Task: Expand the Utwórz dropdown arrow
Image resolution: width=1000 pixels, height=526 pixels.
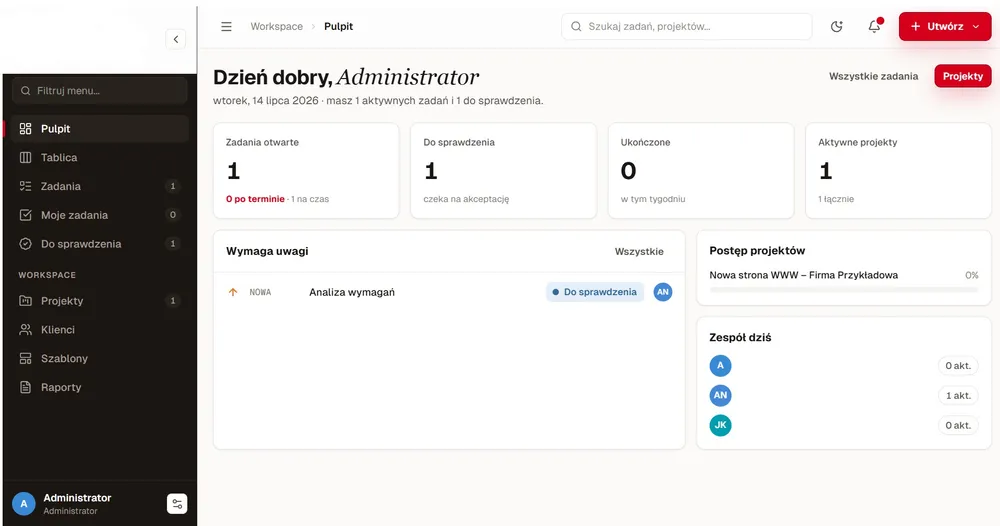Action: 976,26
